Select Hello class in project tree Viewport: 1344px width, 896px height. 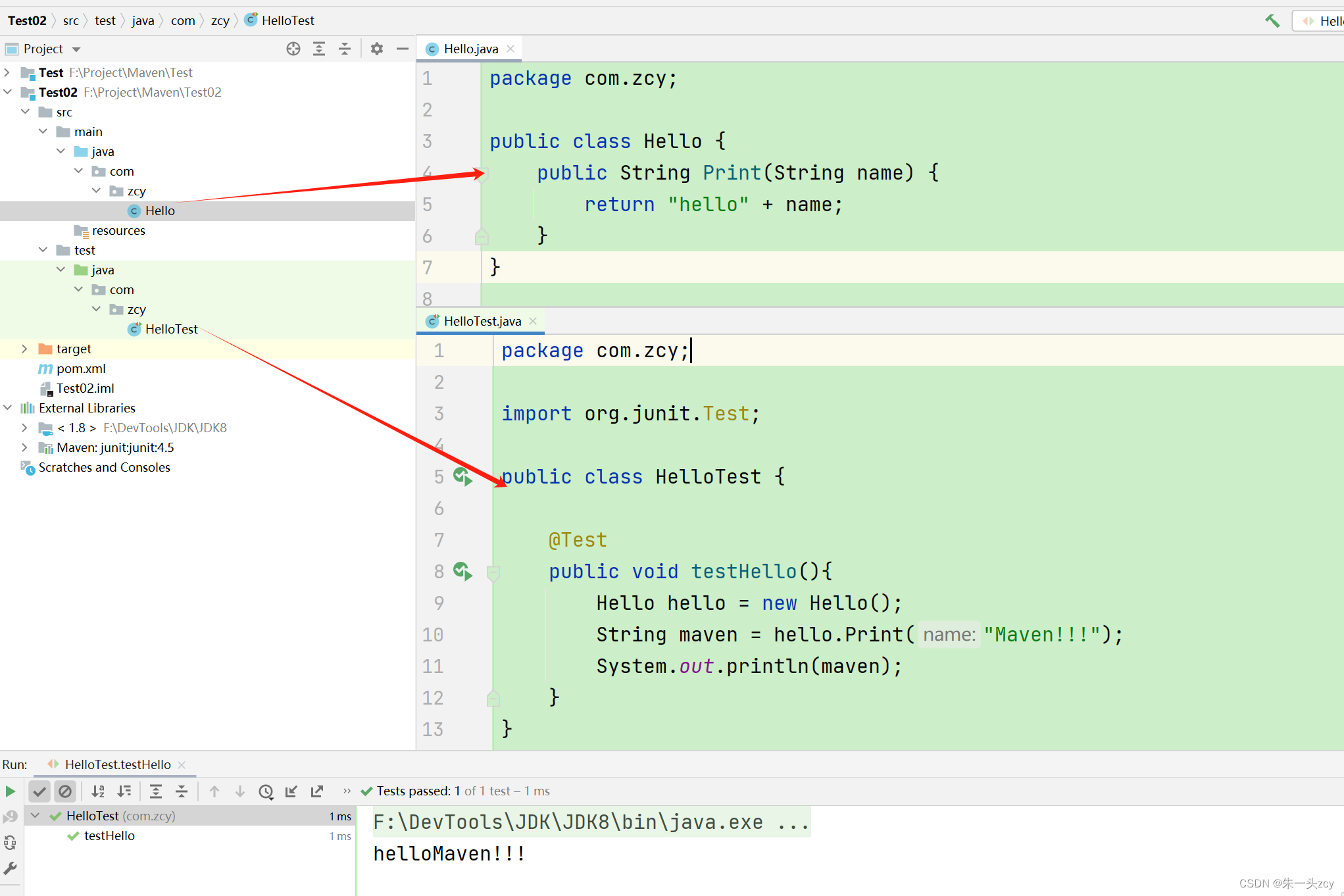tap(160, 211)
